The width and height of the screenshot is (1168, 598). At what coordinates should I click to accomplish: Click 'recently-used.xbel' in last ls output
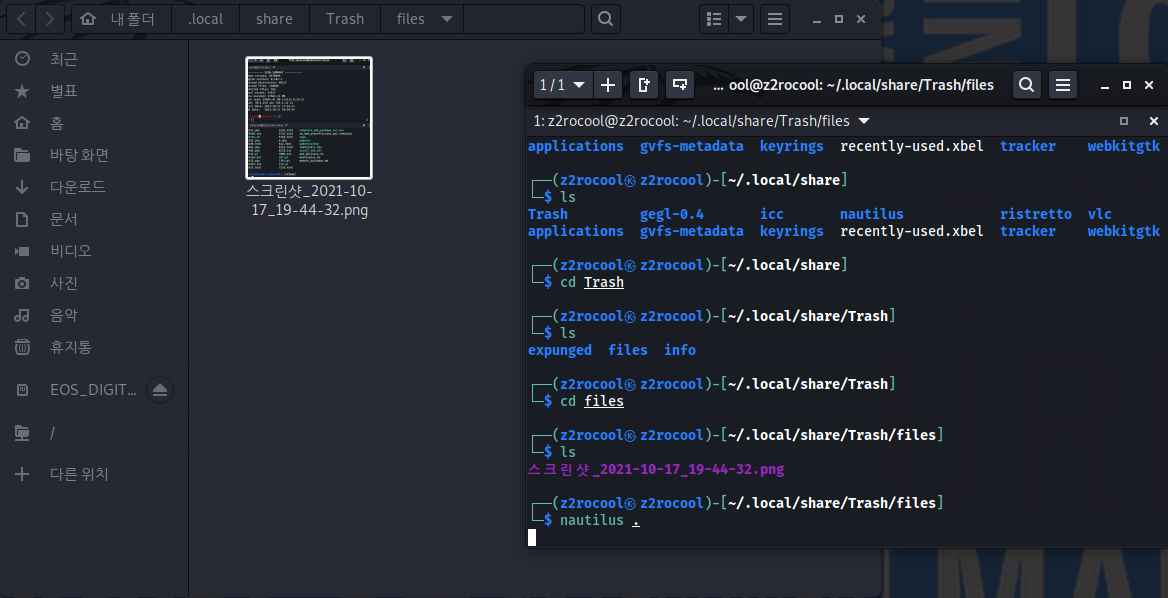click(x=912, y=231)
